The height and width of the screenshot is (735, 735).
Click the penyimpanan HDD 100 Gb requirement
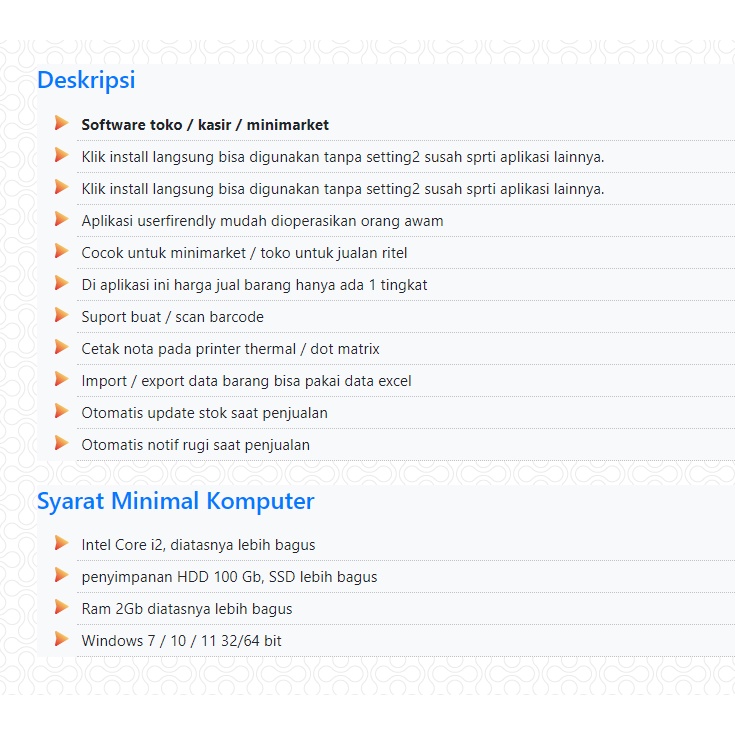(x=229, y=577)
